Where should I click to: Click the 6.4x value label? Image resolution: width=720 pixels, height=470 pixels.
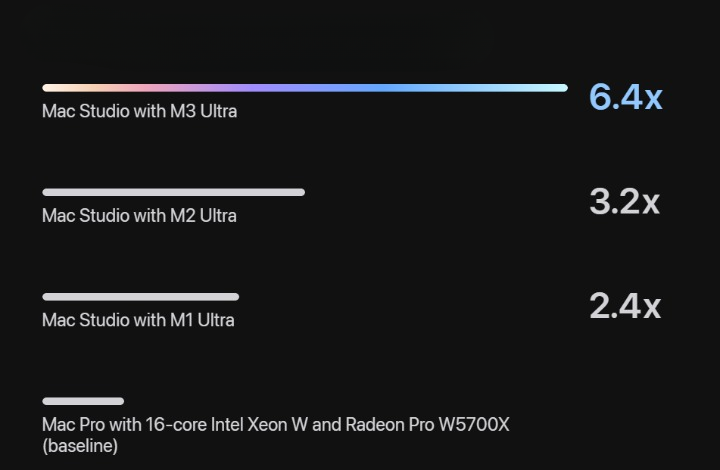click(626, 97)
